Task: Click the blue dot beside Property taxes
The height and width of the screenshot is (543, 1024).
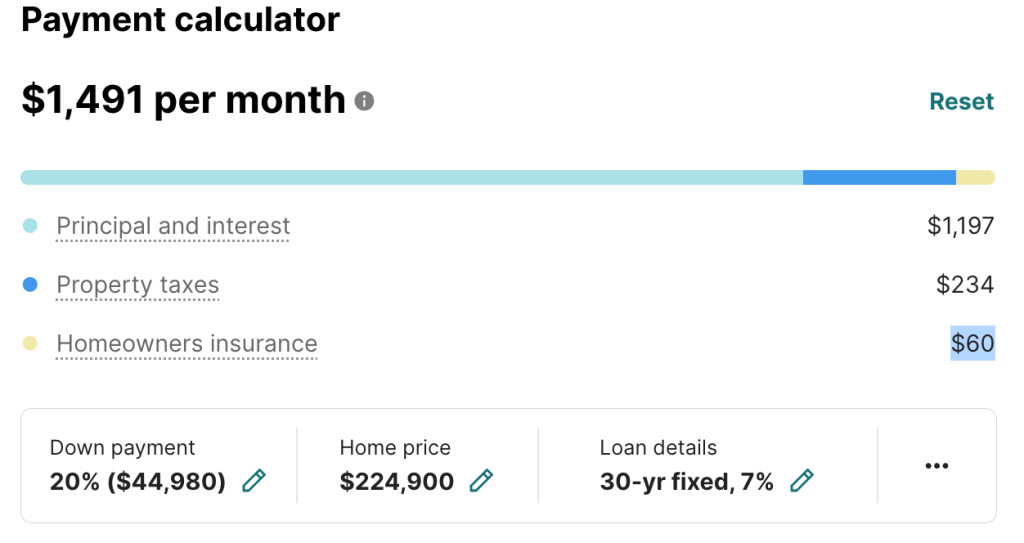Action: (x=30, y=285)
